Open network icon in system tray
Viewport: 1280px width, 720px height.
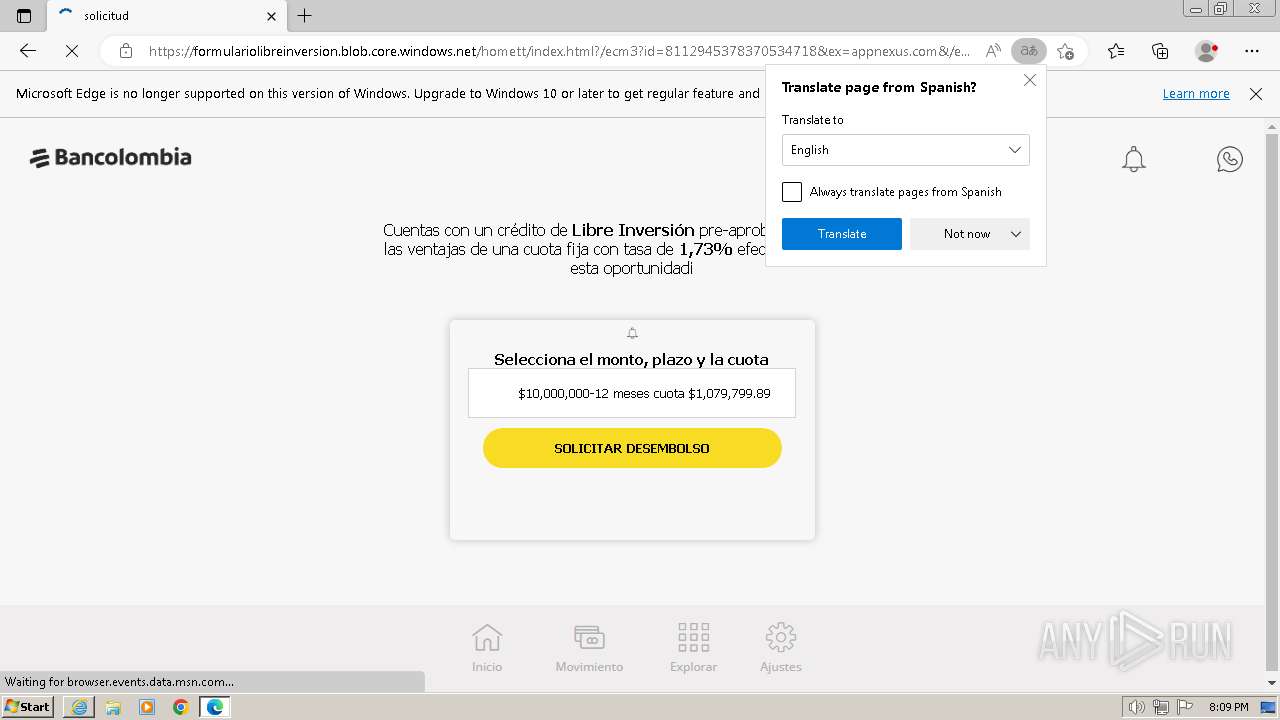click(1161, 707)
